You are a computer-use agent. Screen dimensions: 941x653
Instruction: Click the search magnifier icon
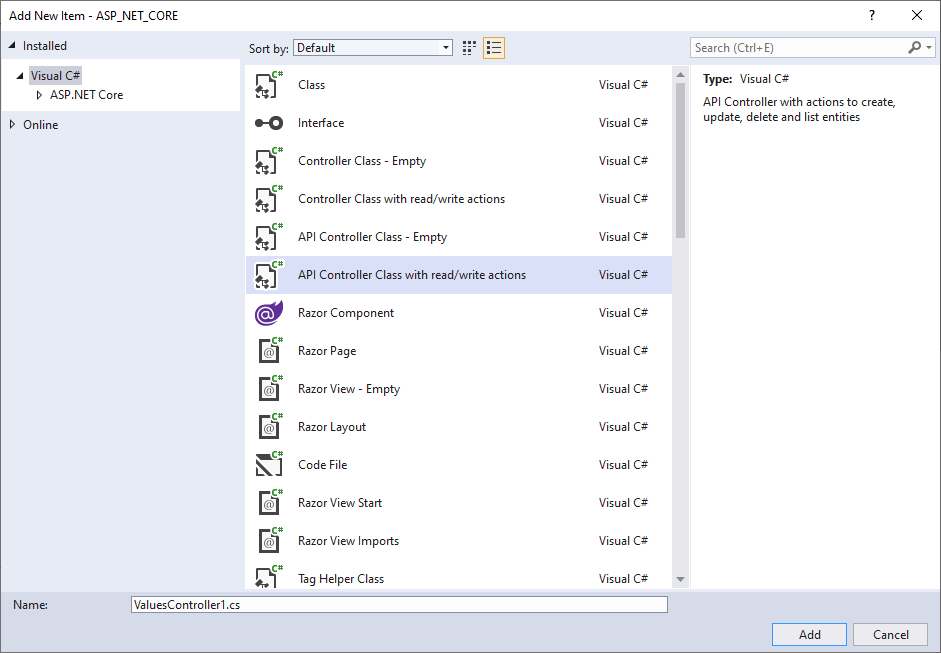(915, 47)
